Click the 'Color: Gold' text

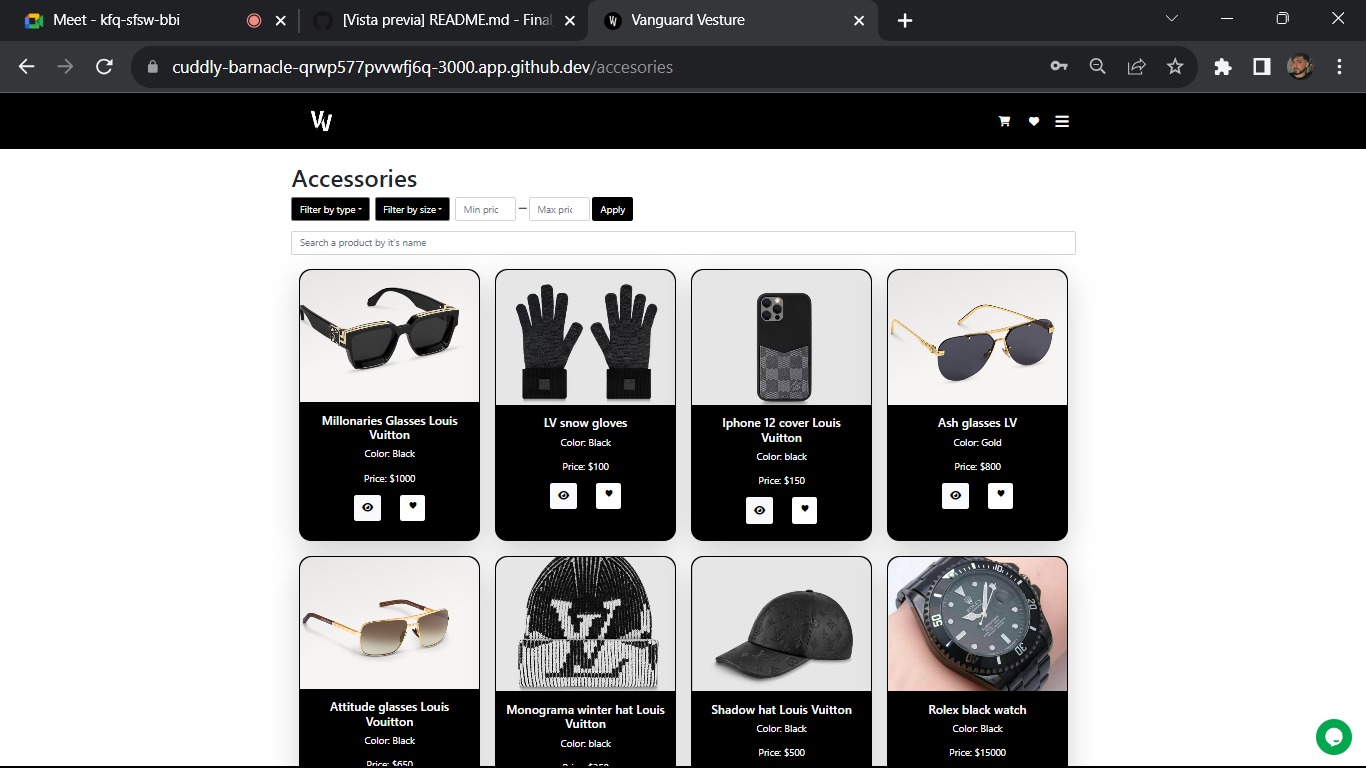click(x=977, y=443)
